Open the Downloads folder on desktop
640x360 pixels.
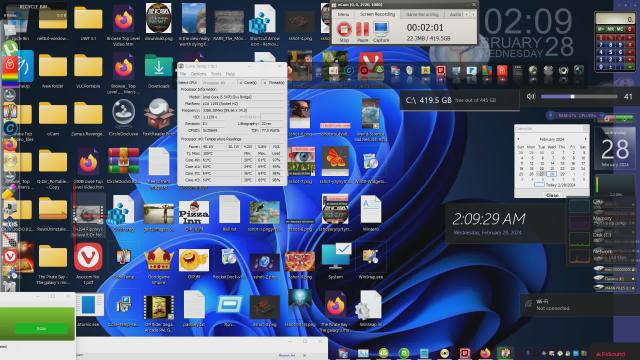pyautogui.click(x=158, y=71)
